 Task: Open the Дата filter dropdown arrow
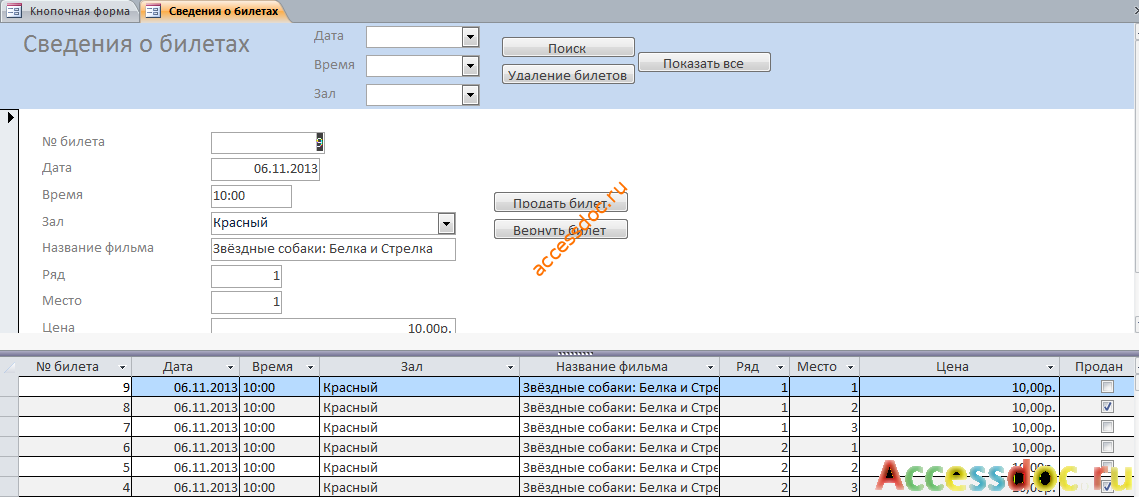[x=470, y=37]
